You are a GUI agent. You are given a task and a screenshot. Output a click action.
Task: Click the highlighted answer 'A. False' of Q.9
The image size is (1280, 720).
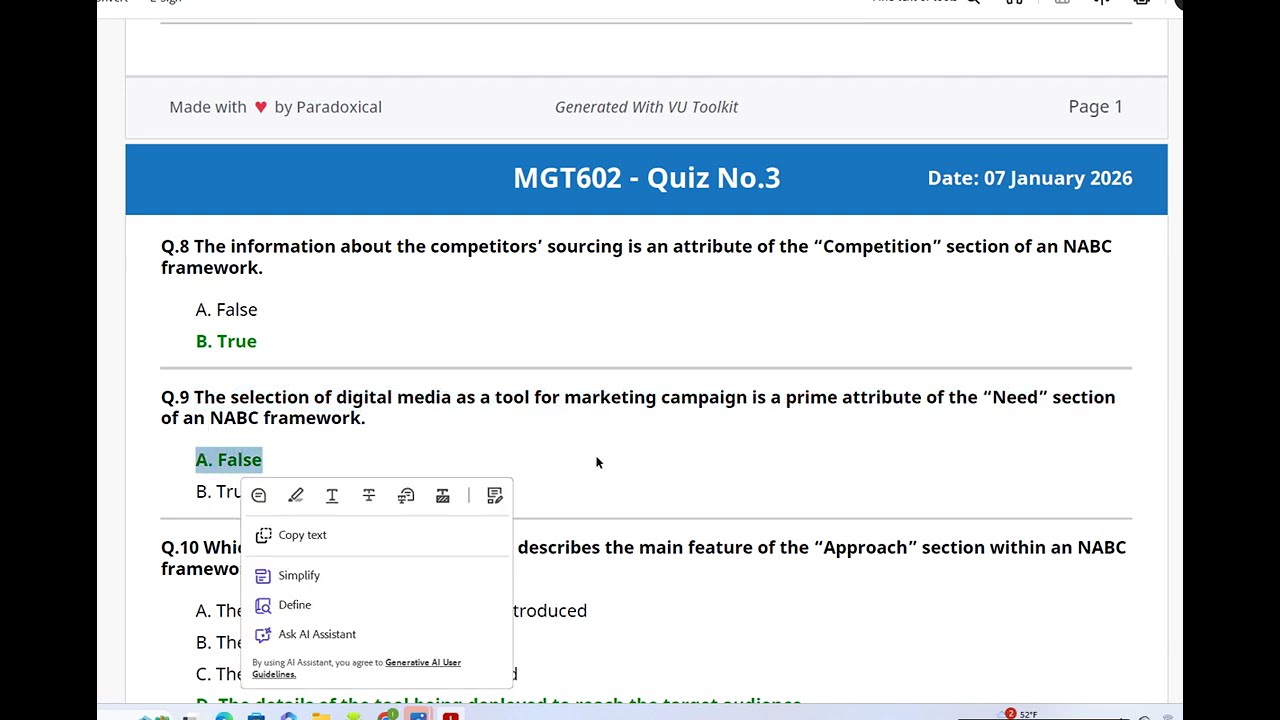click(229, 460)
